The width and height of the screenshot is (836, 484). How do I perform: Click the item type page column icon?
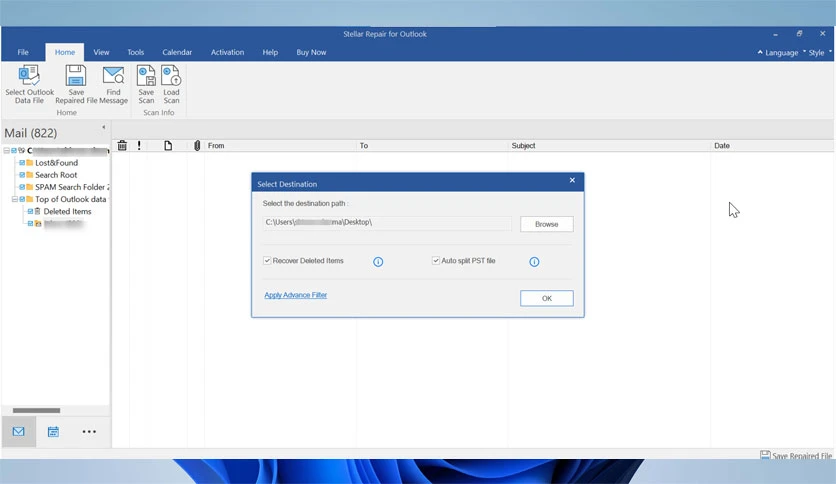point(168,146)
